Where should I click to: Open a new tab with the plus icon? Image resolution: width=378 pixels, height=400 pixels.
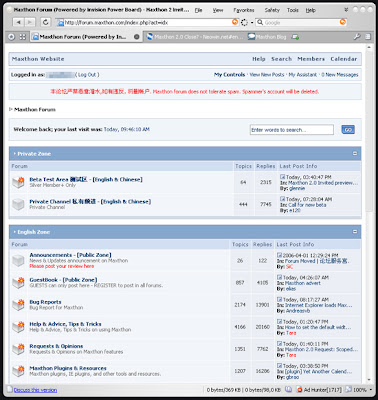(11, 37)
